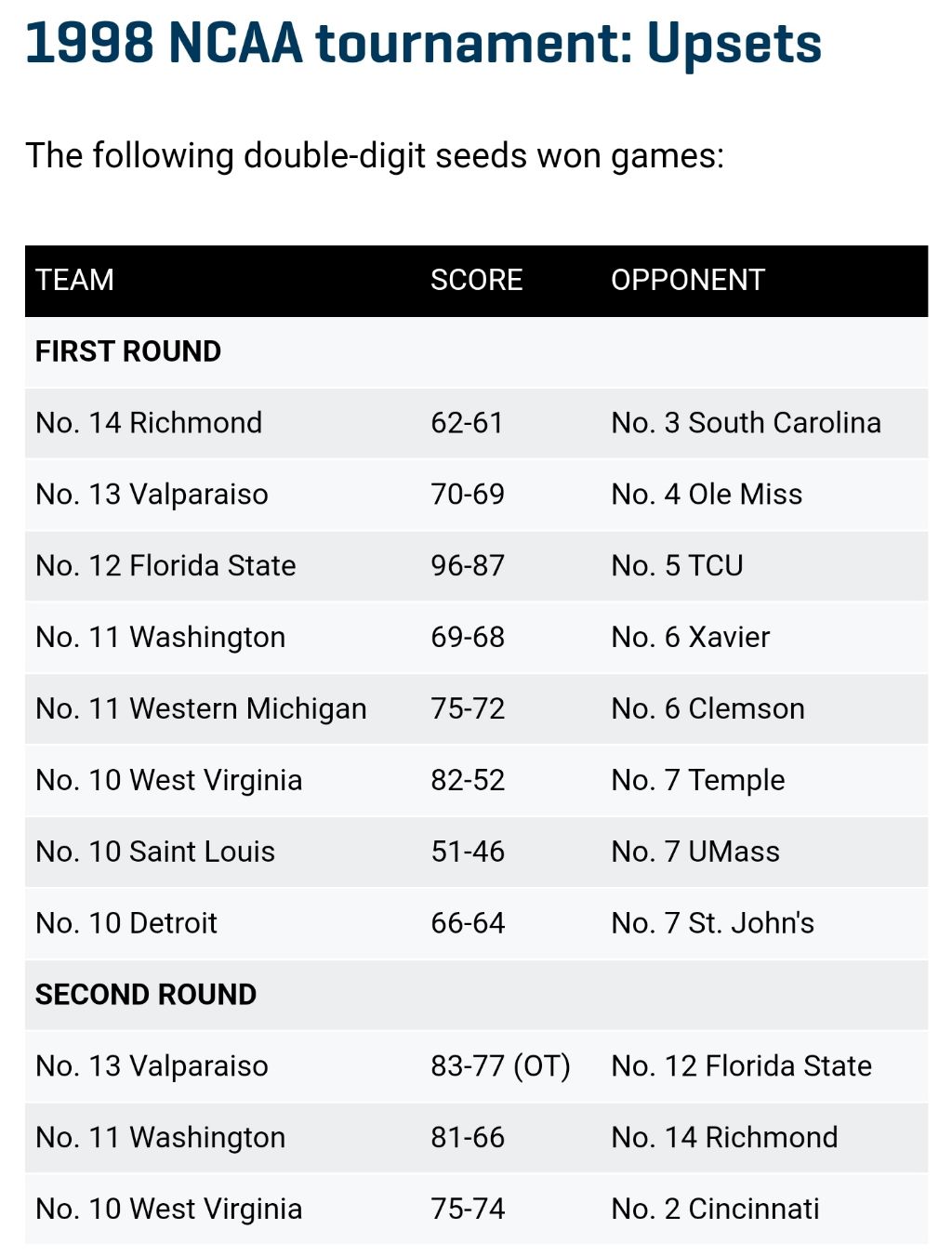Image resolution: width=952 pixels, height=1256 pixels.
Task: Click the OPPONENT column header
Action: [x=687, y=280]
